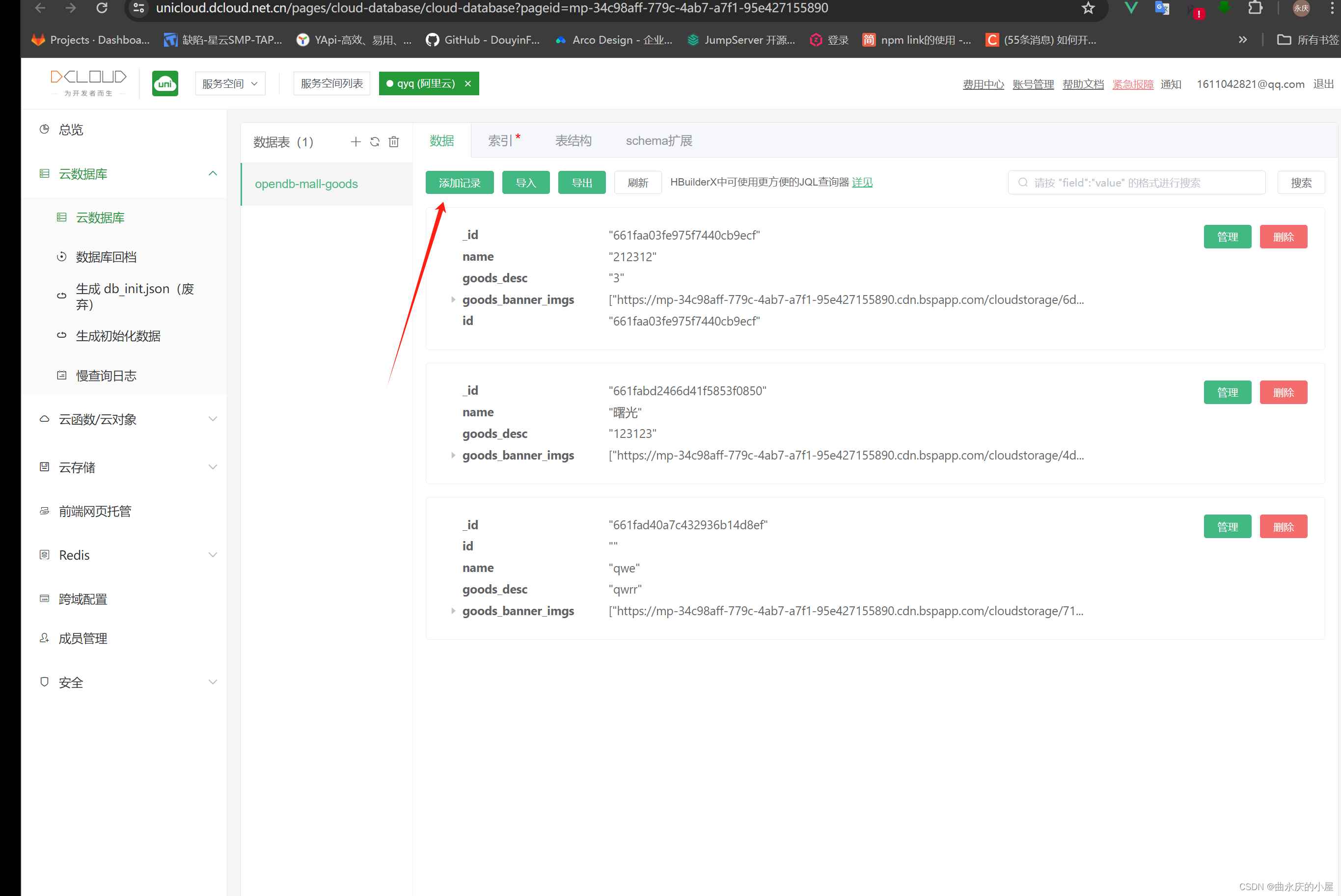Focus the field:value search input
This screenshot has height=896, width=1341.
(x=1136, y=183)
